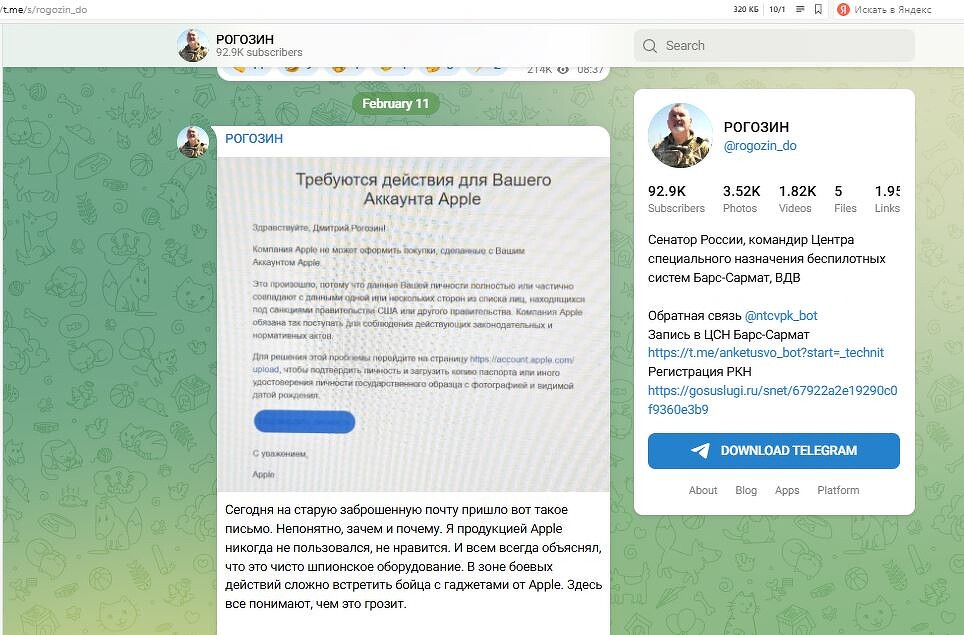964x635 pixels.
Task: Open the Platform footer link
Action: click(838, 490)
